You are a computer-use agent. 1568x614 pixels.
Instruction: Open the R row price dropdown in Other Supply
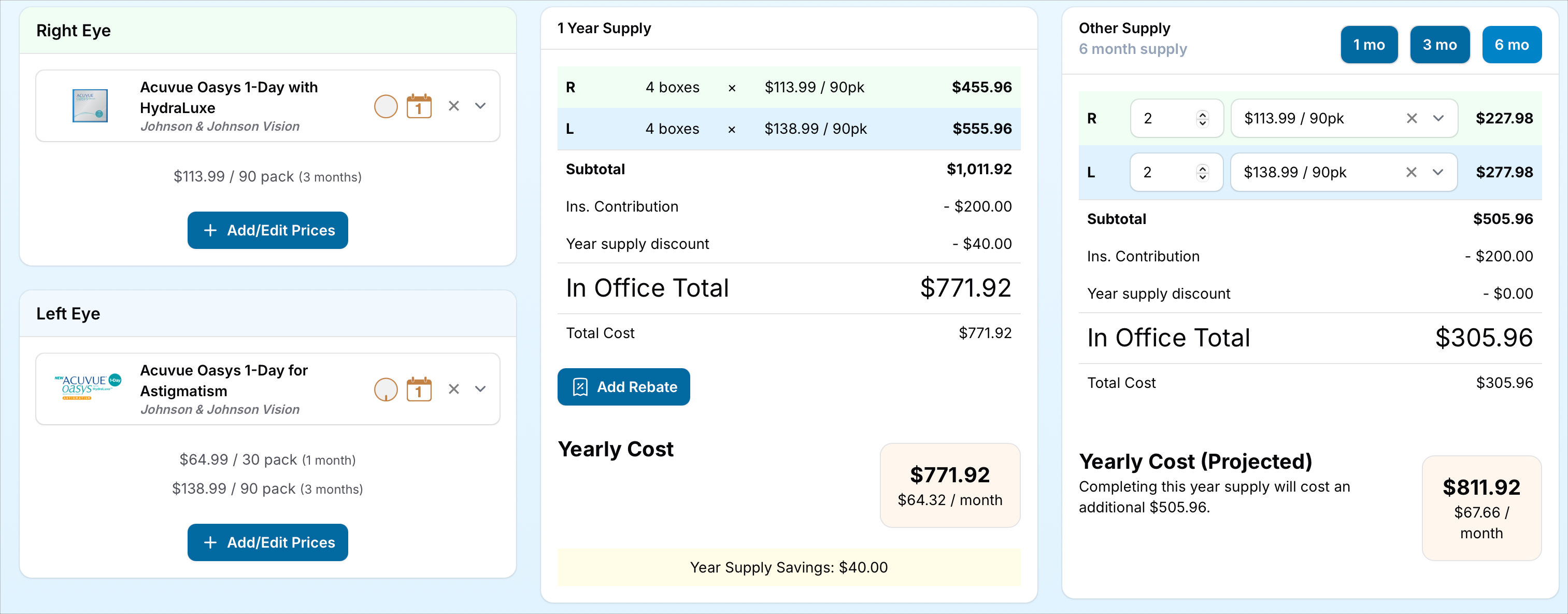tap(1438, 118)
